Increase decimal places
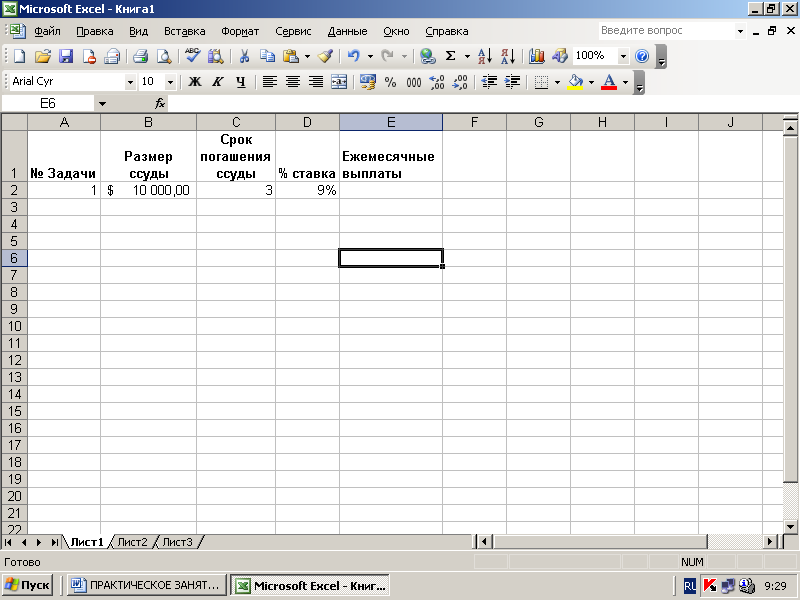Viewport: 800px width, 600px height. 437,82
